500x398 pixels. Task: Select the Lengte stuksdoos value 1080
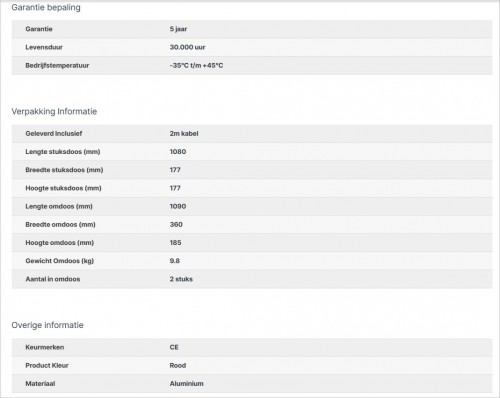178,152
